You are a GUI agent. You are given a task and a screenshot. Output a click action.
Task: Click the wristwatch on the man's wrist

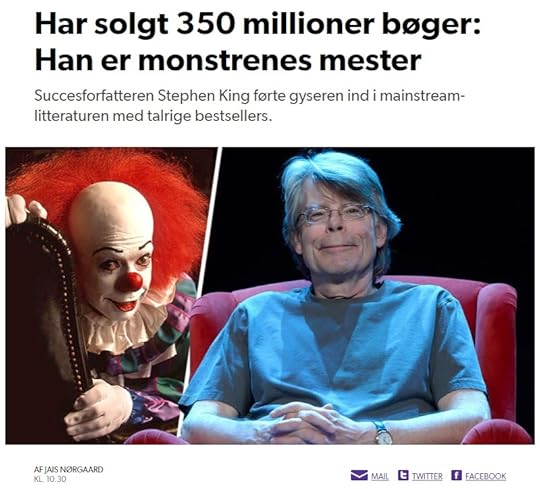383,434
